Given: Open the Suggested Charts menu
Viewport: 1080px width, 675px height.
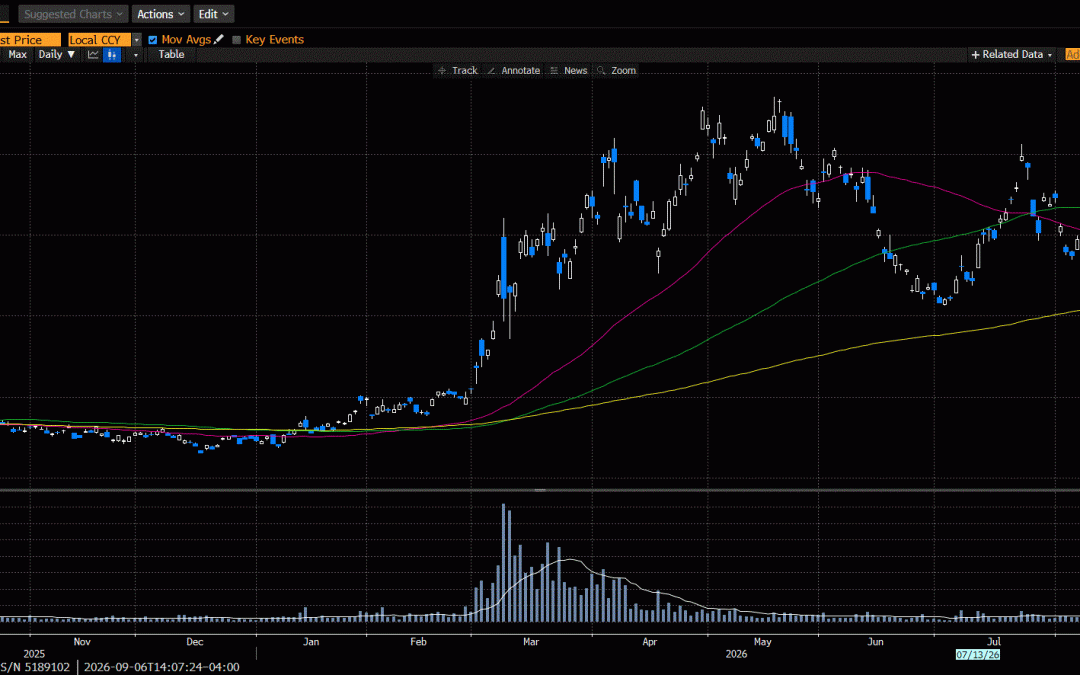Looking at the screenshot, I should coord(73,14).
